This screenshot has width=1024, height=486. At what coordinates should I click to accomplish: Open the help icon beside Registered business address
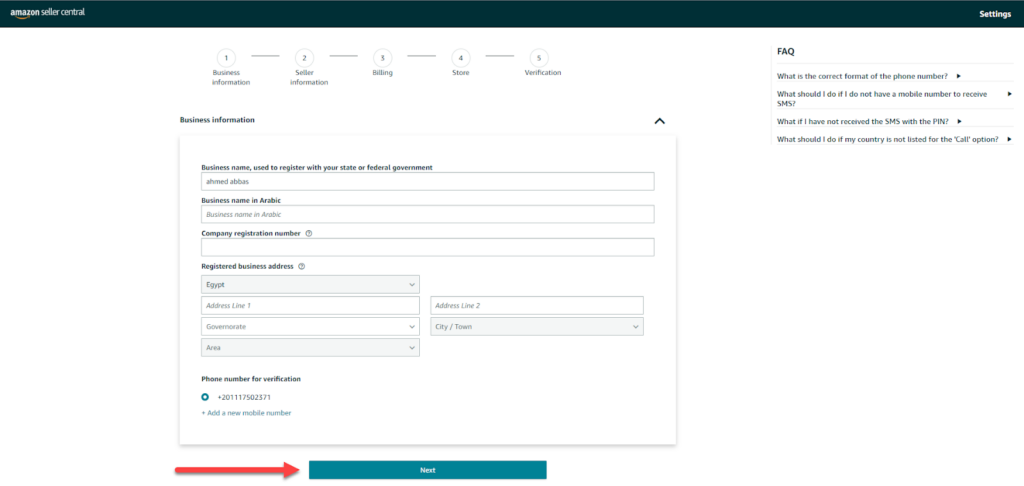tap(302, 267)
